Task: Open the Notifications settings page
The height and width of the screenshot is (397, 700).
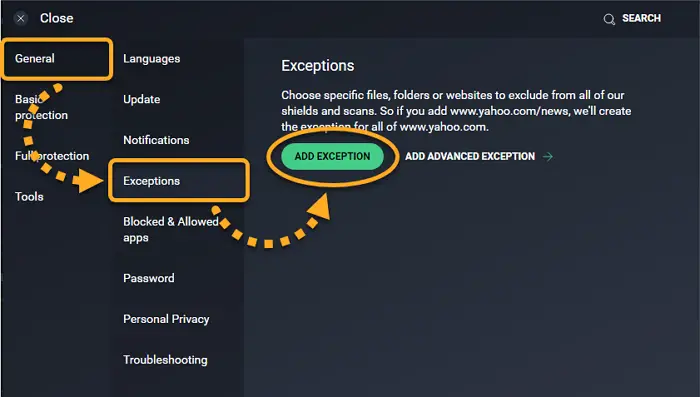Action: (156, 140)
